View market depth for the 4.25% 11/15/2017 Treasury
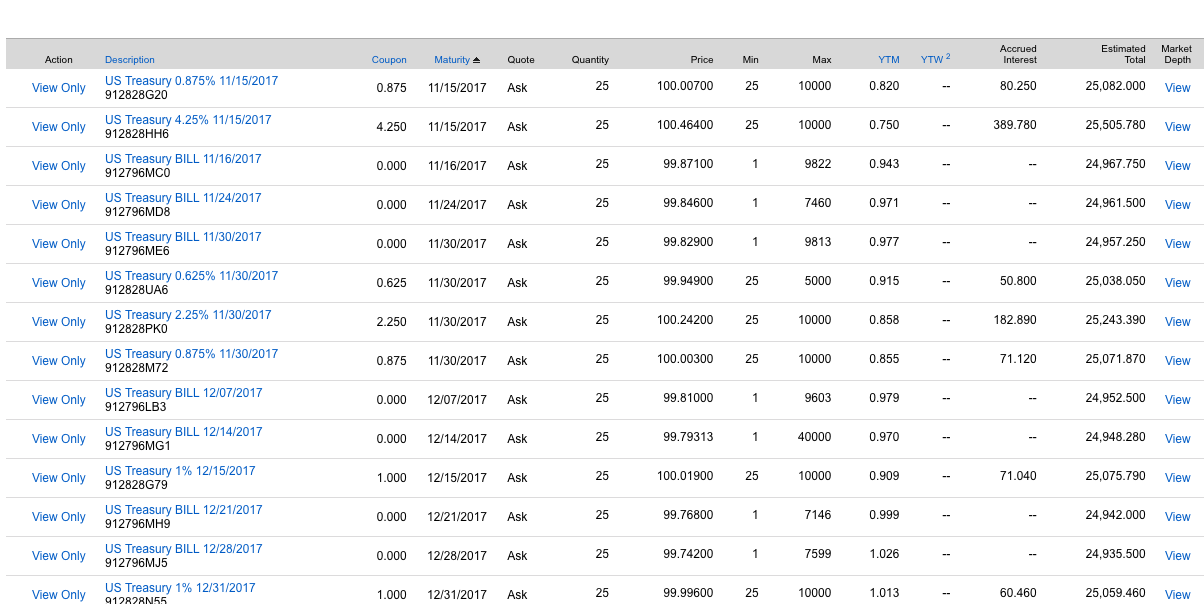1204x604 pixels. tap(1177, 127)
